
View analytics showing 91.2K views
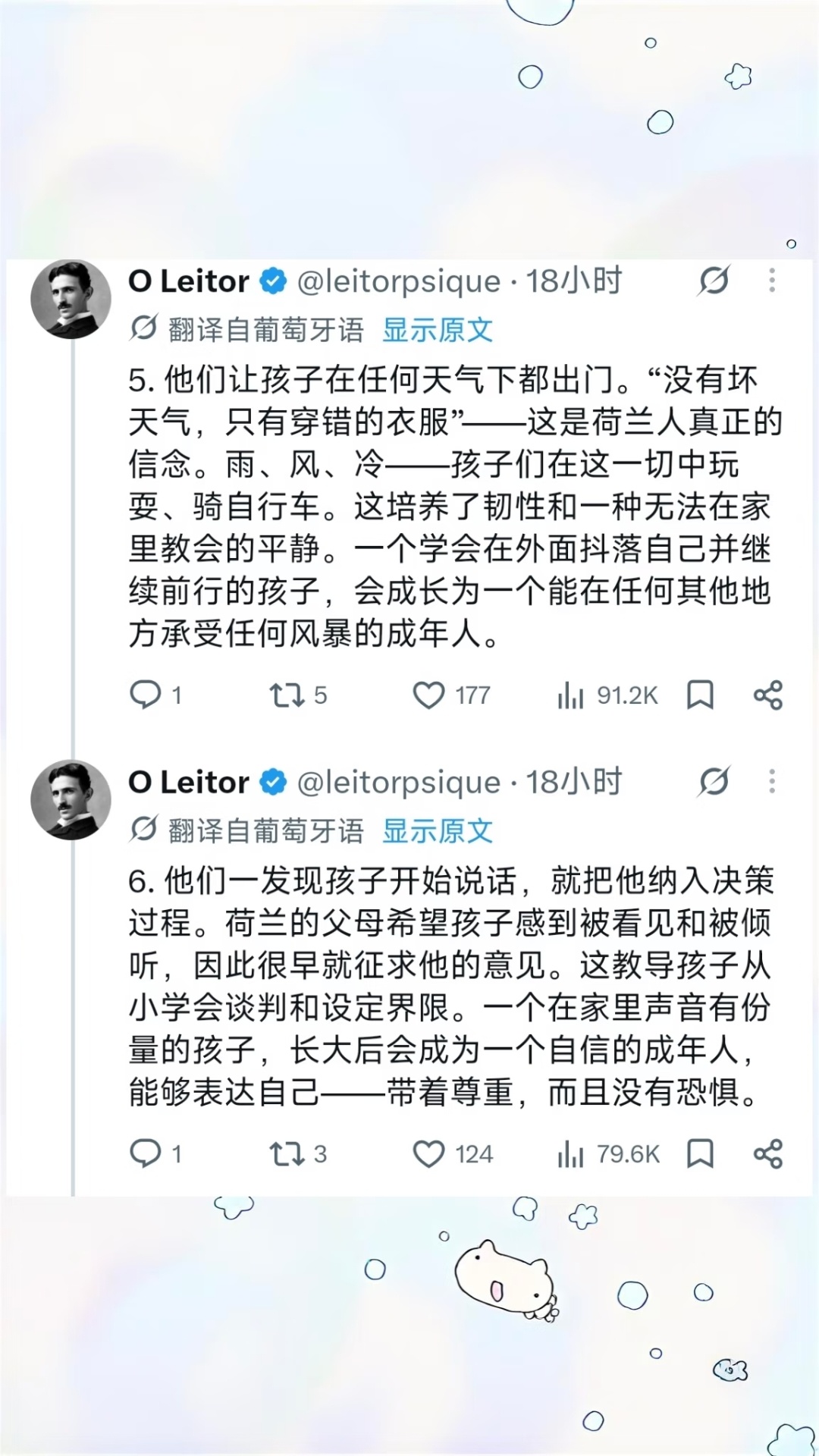pos(607,695)
